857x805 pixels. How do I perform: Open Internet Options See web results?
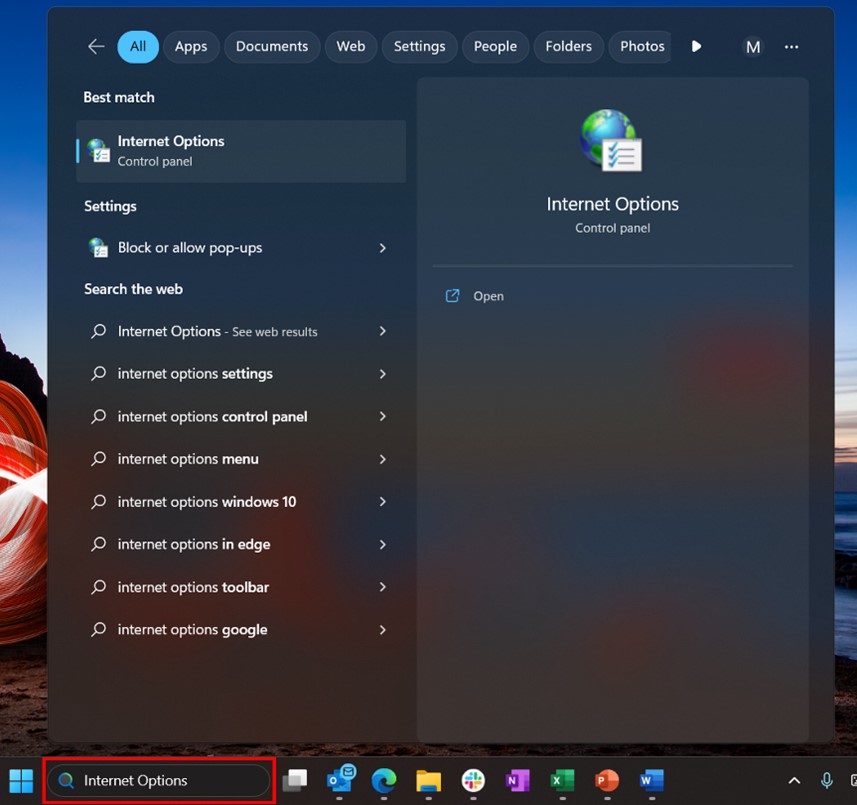click(241, 331)
